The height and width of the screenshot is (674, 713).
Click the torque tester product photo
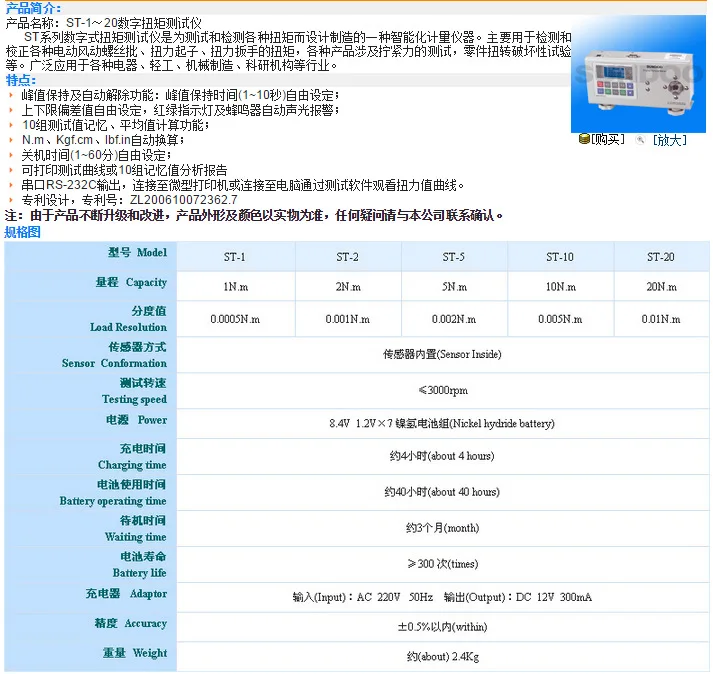[638, 74]
